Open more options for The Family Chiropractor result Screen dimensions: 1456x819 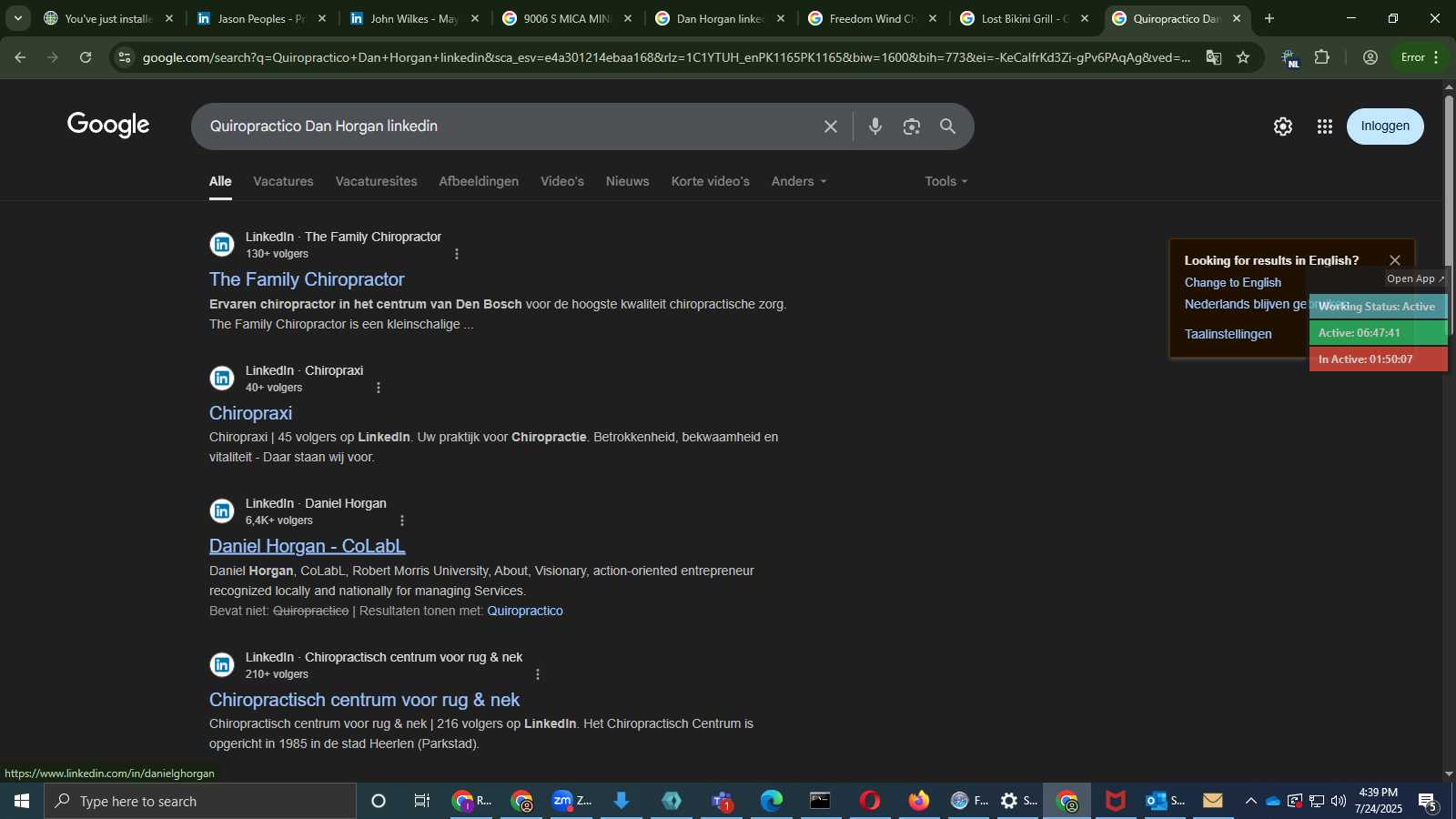coord(457,254)
